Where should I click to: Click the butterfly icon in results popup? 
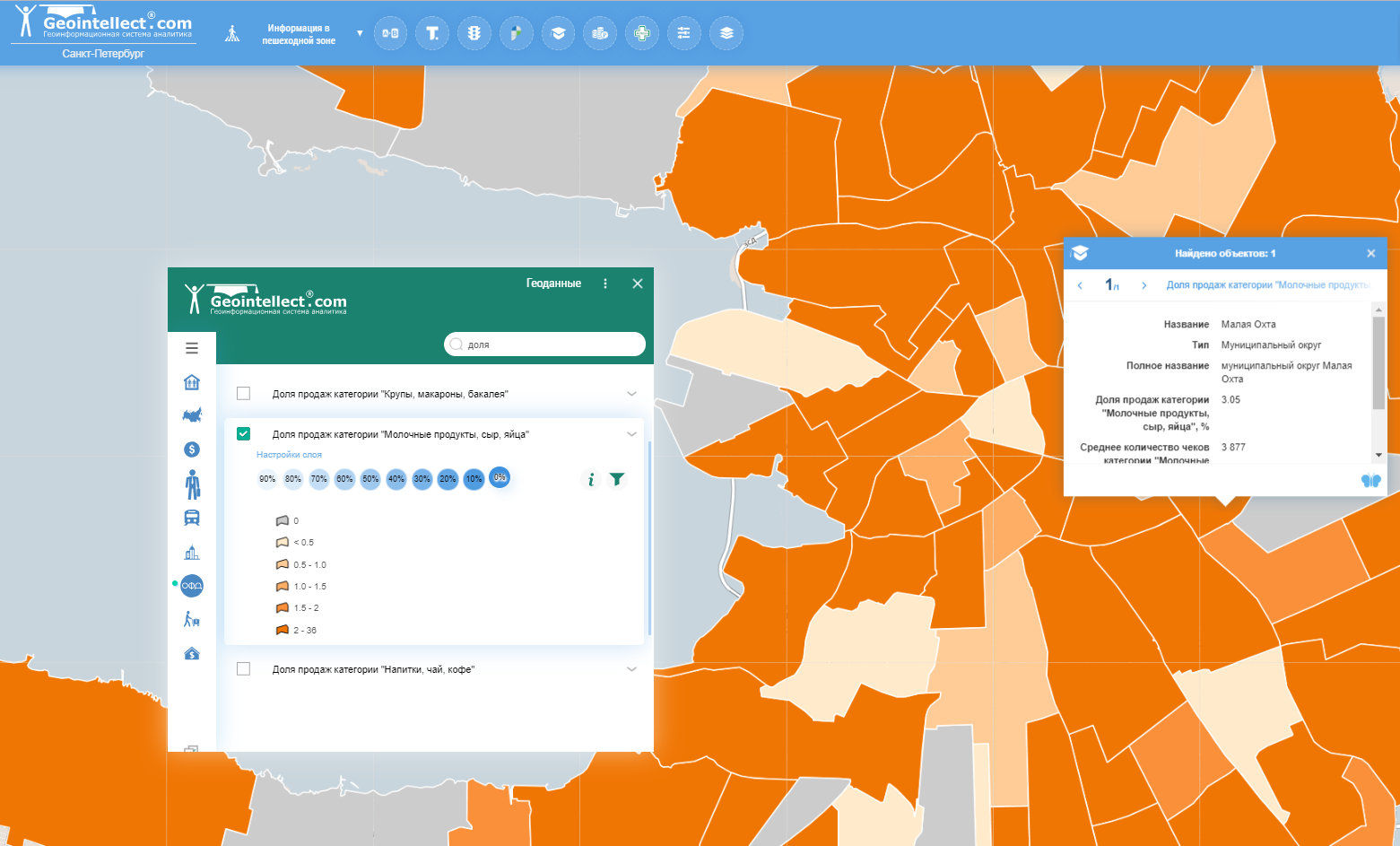click(x=1371, y=481)
